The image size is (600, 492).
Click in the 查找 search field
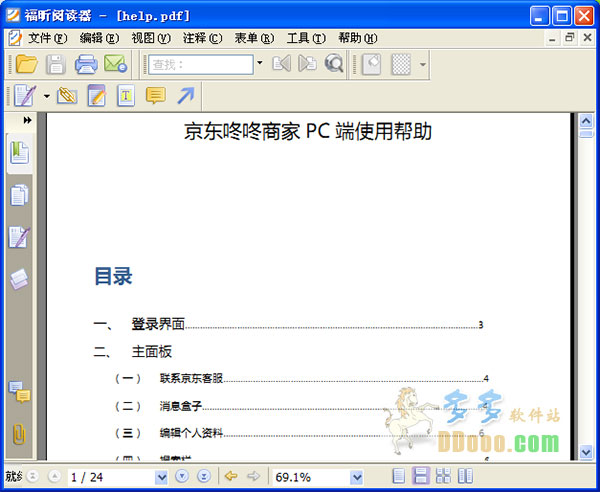tap(201, 64)
